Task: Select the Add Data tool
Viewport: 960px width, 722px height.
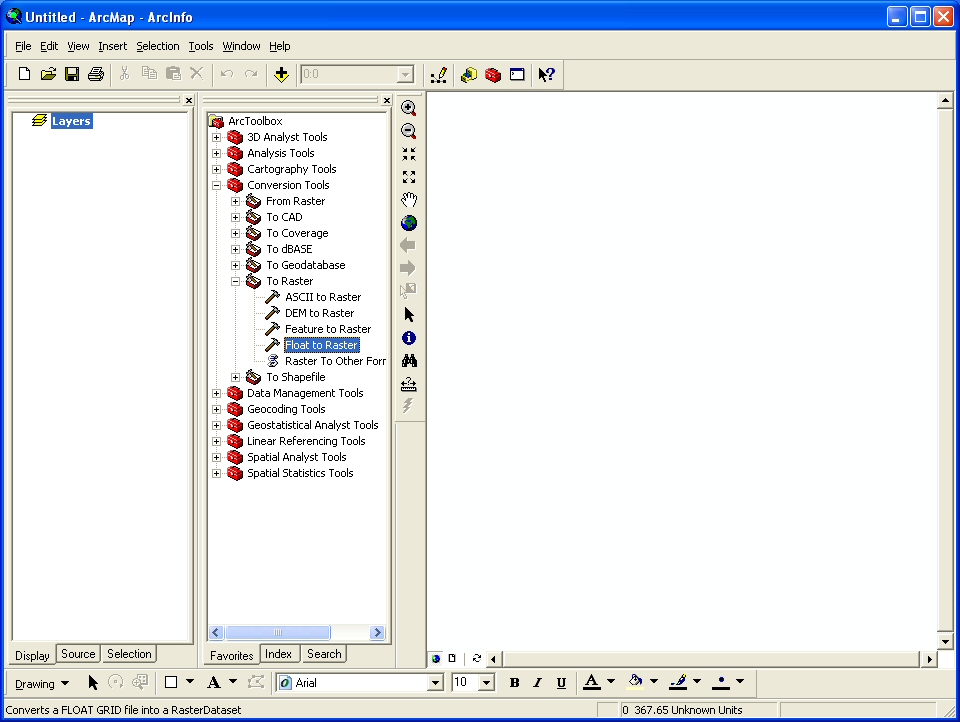Action: coord(283,74)
